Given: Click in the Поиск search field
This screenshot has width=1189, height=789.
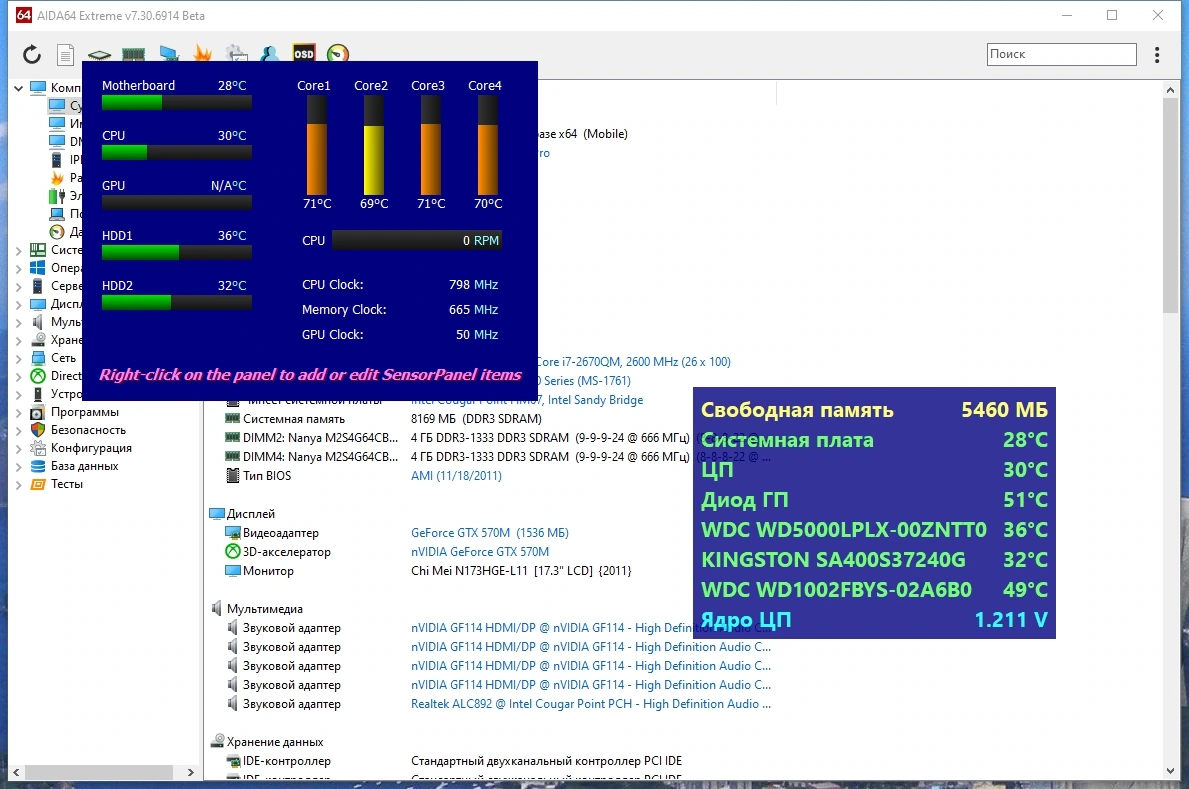Looking at the screenshot, I should [1062, 54].
